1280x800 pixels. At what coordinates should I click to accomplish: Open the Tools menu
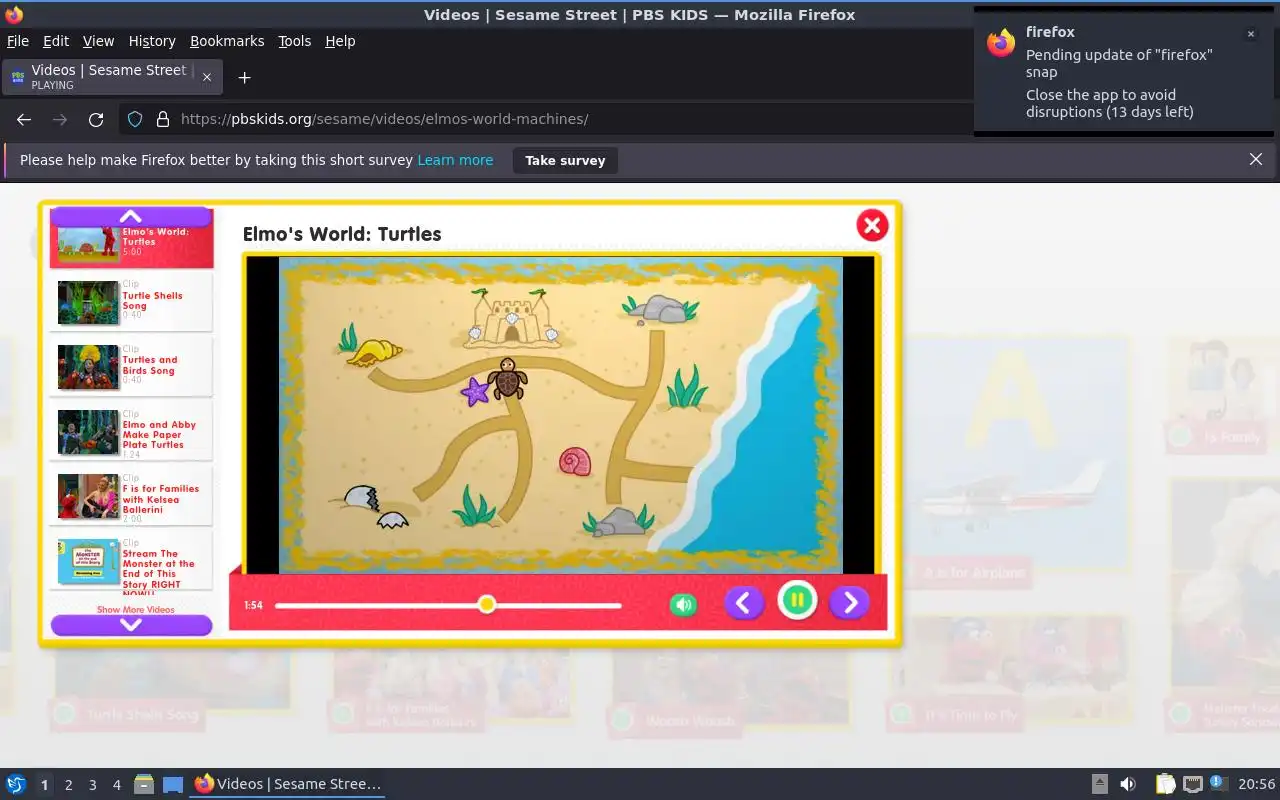pos(295,41)
